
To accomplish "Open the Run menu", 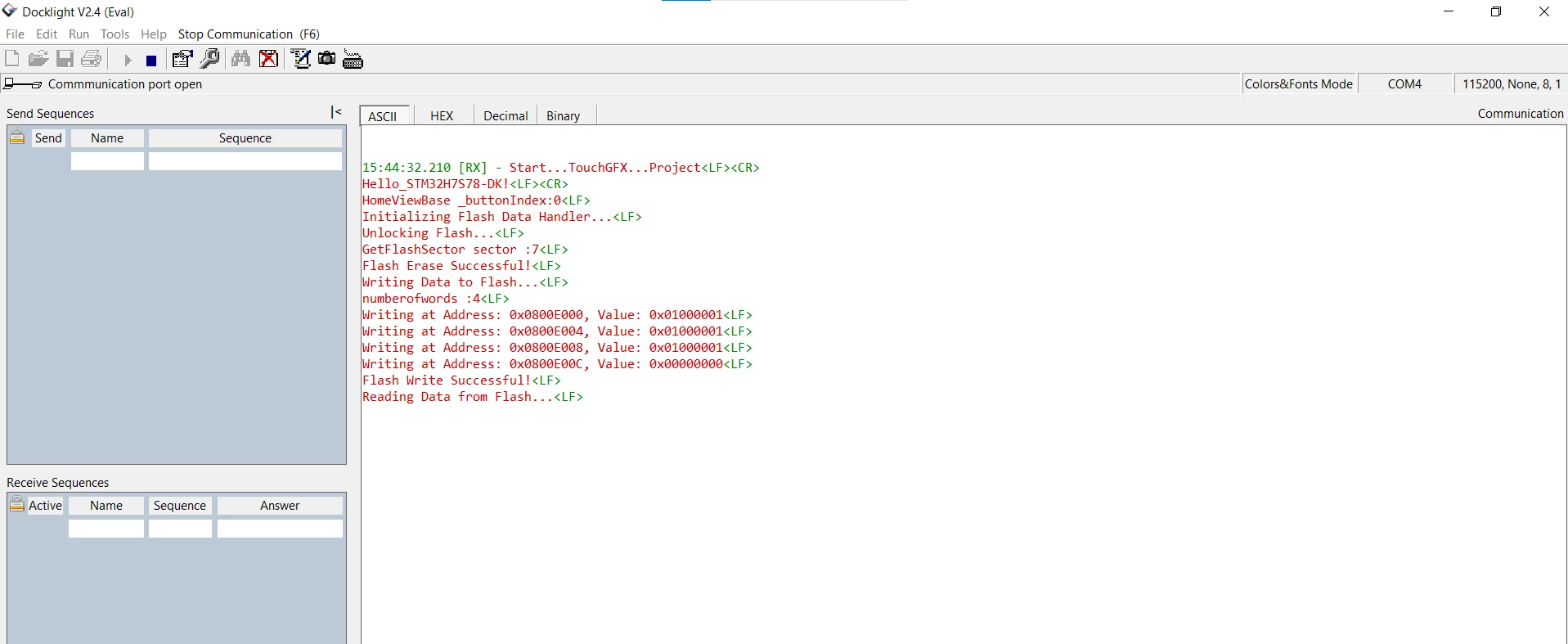I will click(79, 34).
